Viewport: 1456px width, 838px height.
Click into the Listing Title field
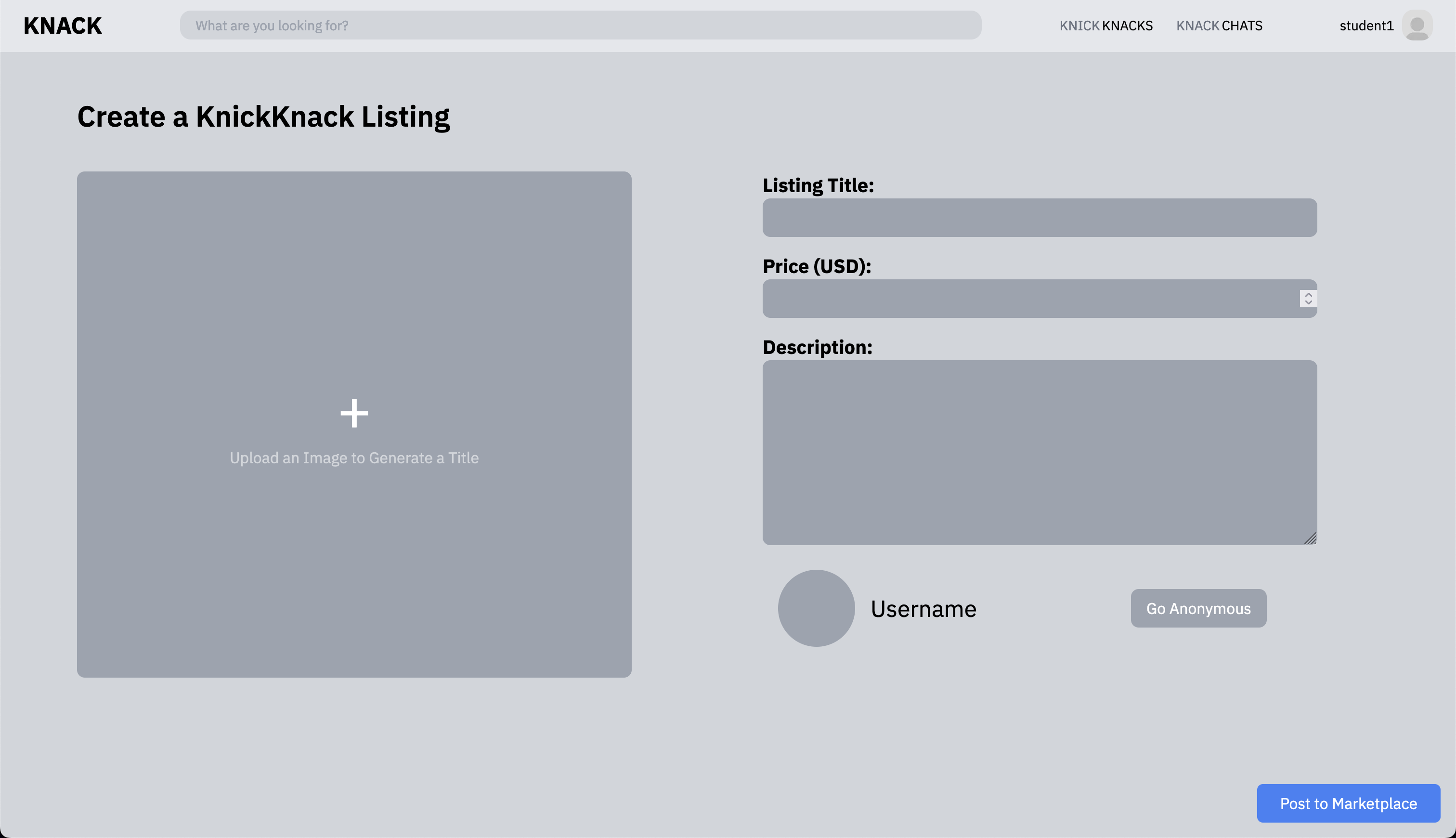click(x=1039, y=218)
